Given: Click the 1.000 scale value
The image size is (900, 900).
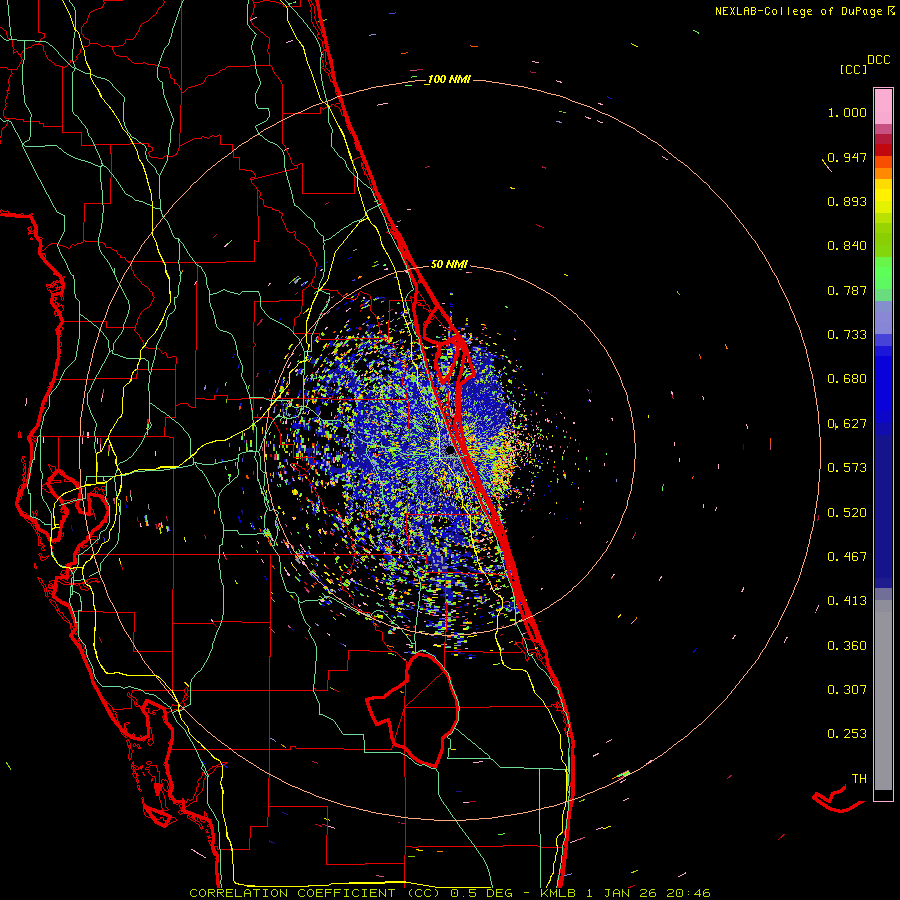Looking at the screenshot, I should coord(847,112).
